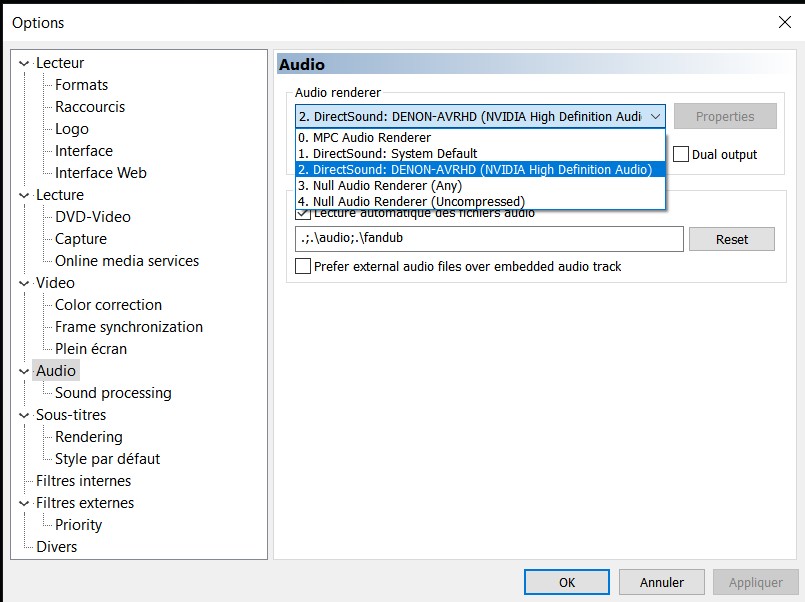
Task: Collapse the Sous-titres tree node
Action: pos(24,415)
